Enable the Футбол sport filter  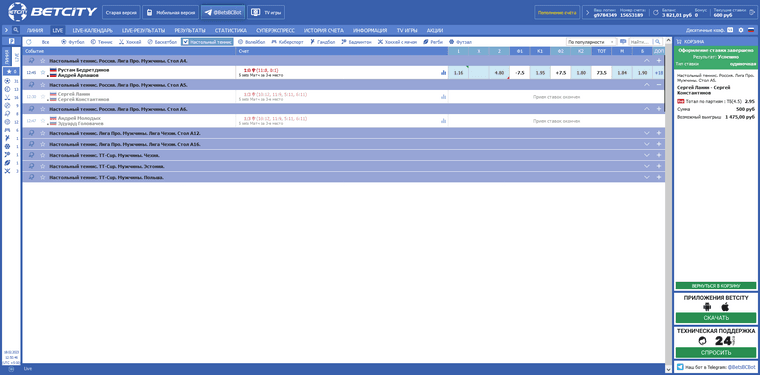[73, 42]
